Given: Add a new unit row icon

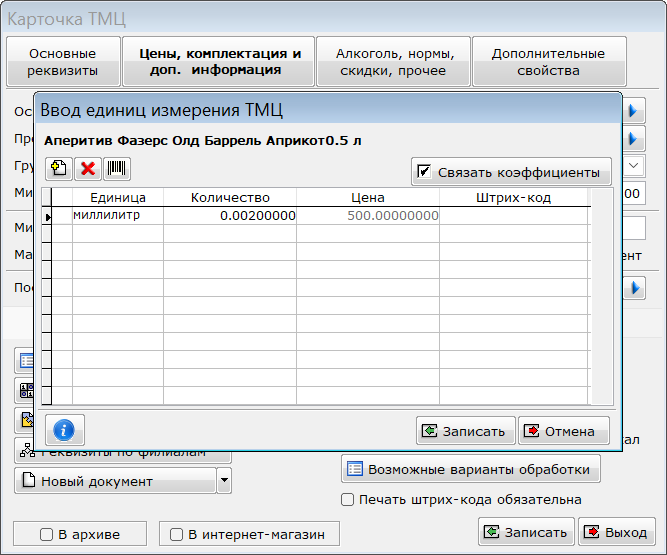Looking at the screenshot, I should tap(59, 169).
